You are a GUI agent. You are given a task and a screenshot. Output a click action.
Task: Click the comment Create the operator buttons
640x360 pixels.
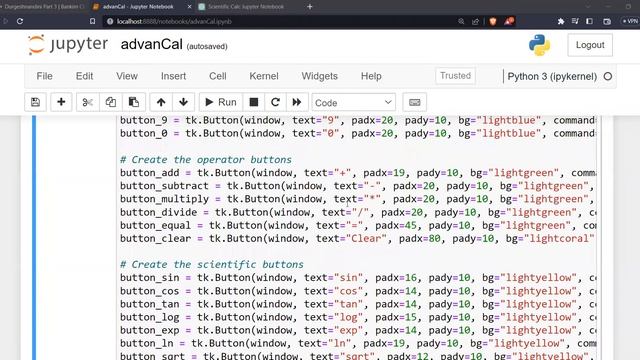tap(206, 160)
